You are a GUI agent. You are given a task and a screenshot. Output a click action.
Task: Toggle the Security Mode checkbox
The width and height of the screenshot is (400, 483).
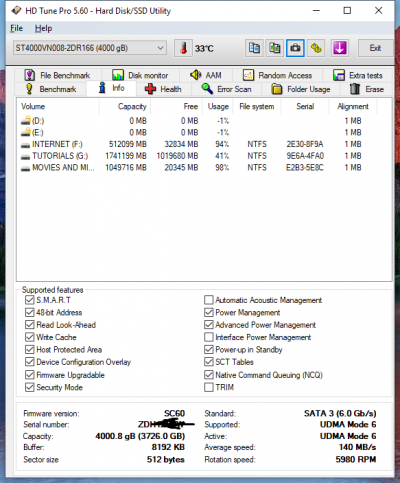pos(30,387)
